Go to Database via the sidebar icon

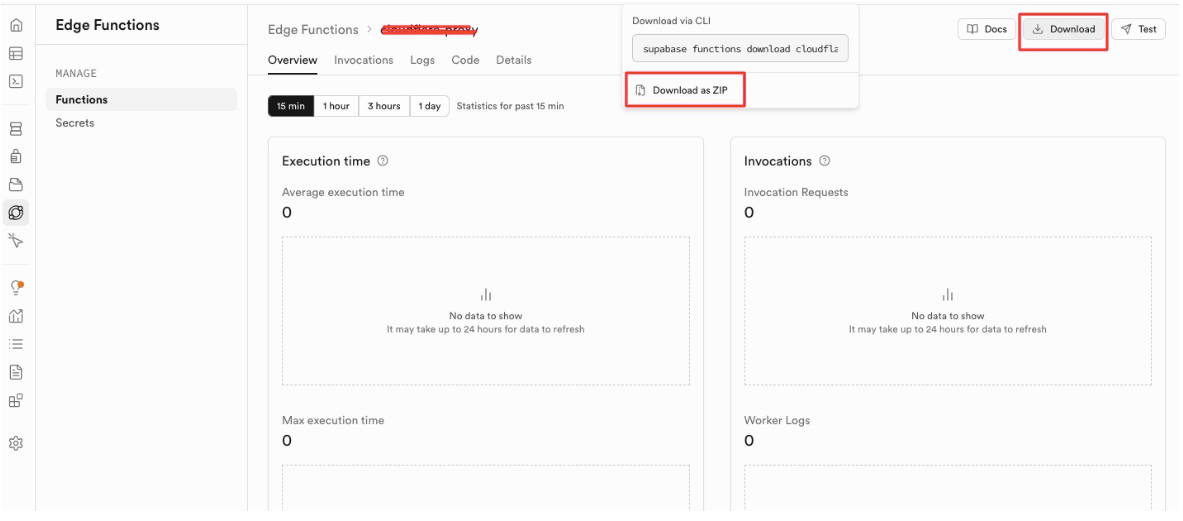click(x=16, y=129)
